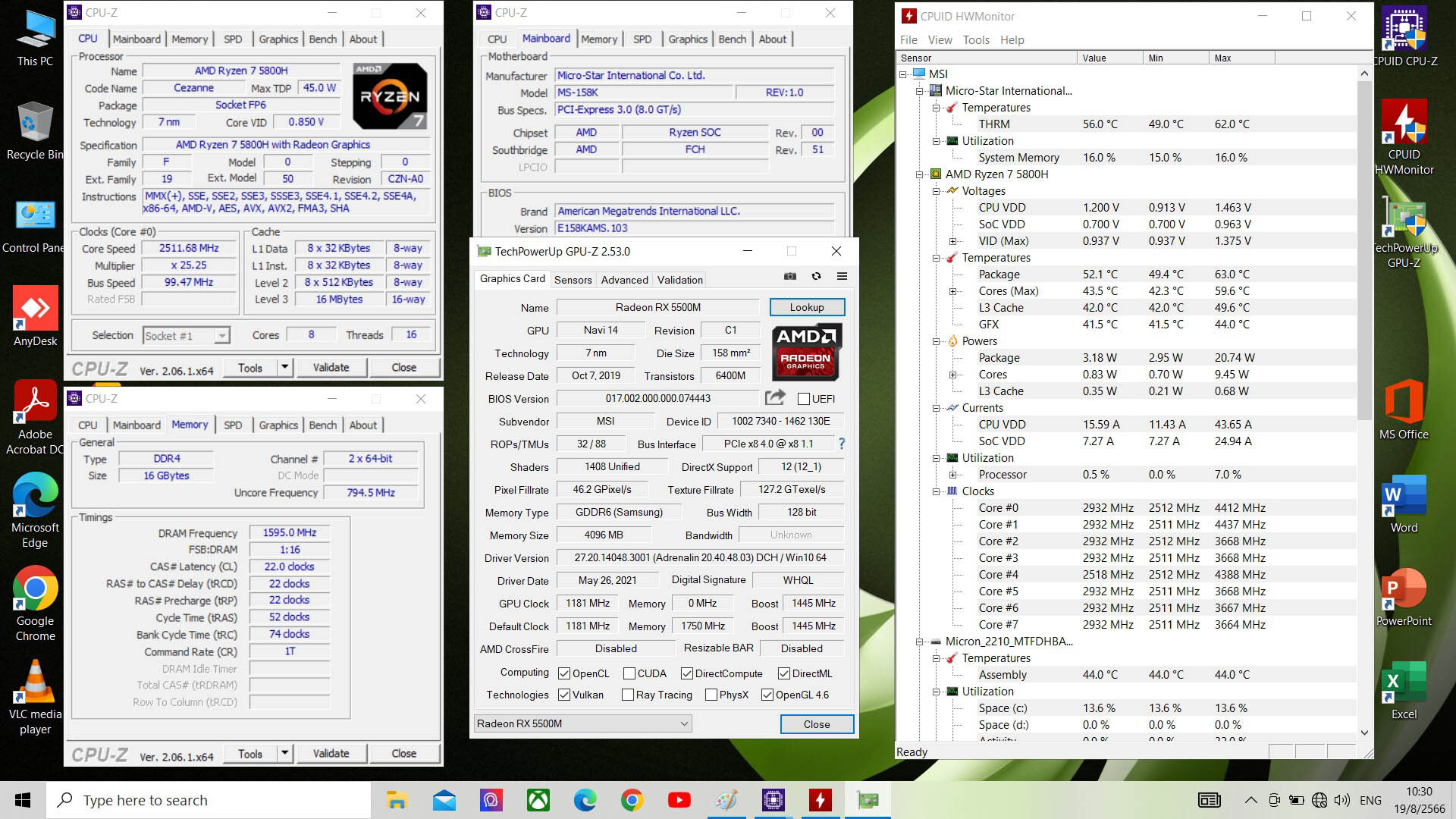Toggle the DirectML checkbox
The image size is (1456, 819).
(x=784, y=673)
